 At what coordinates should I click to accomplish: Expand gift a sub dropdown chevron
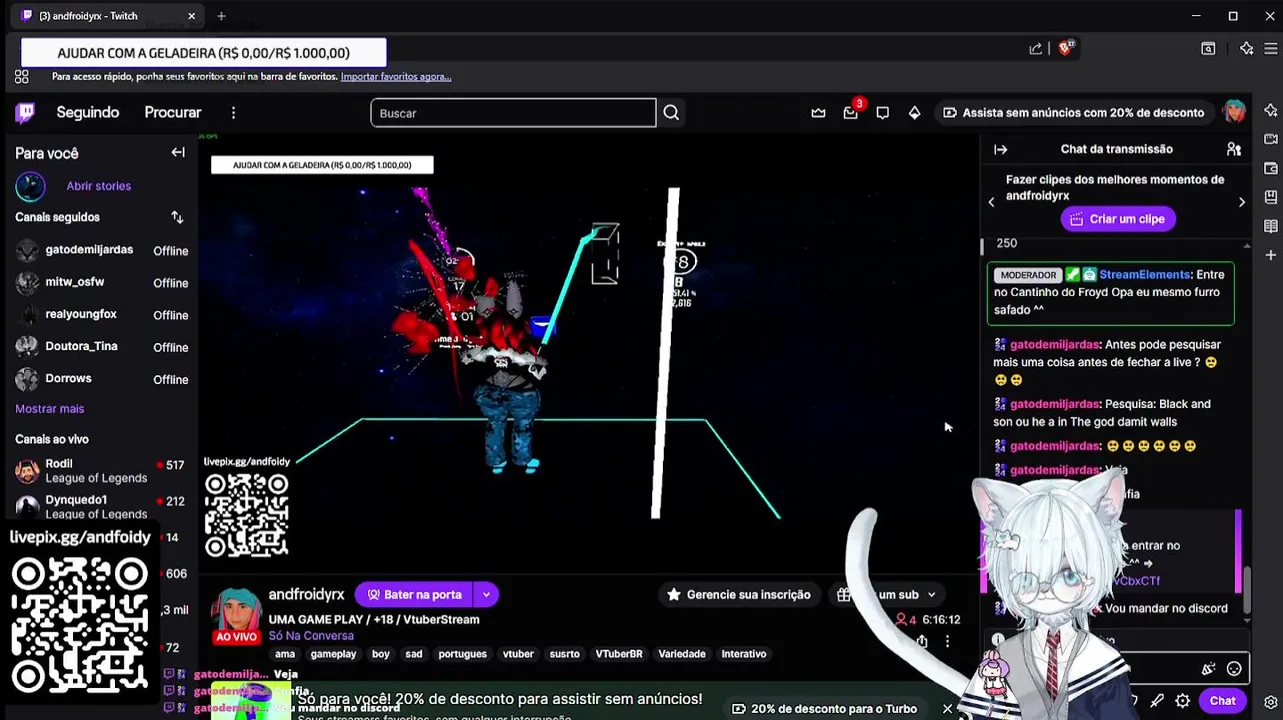(931, 595)
